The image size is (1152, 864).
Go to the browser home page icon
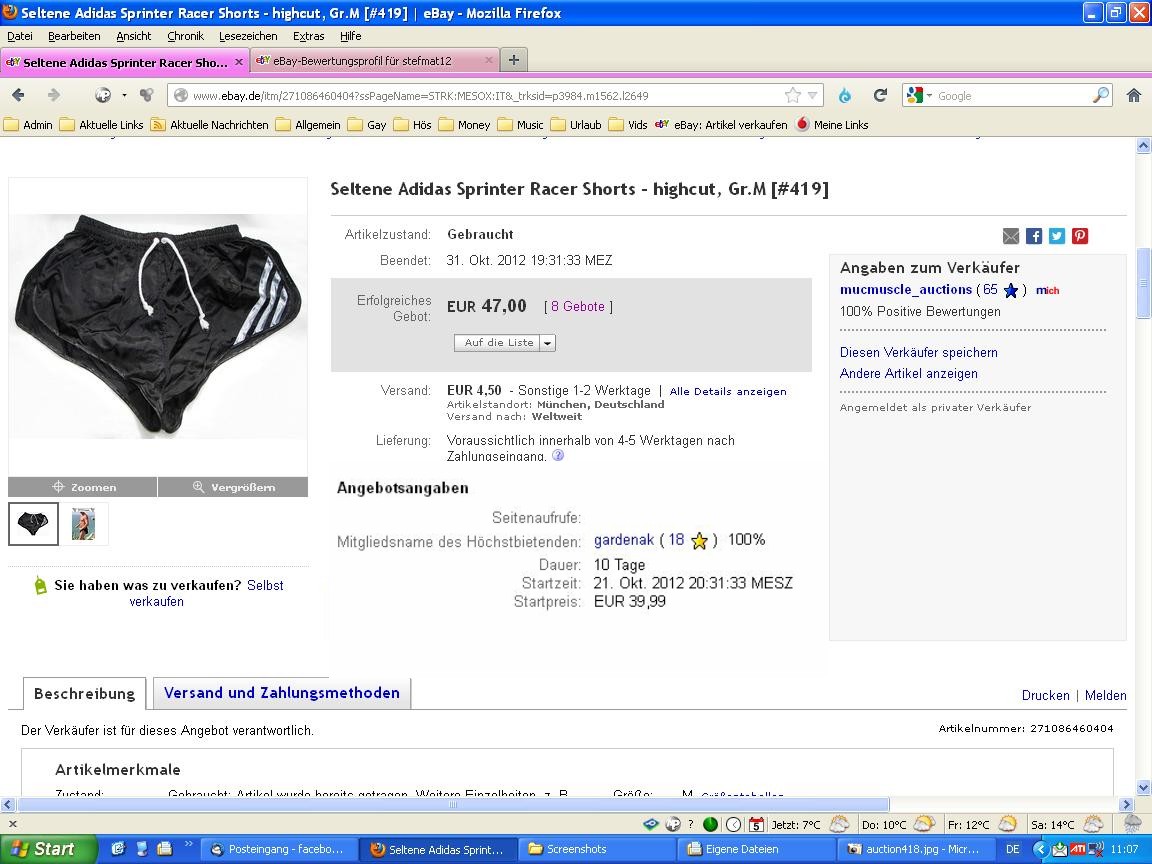[1133, 95]
